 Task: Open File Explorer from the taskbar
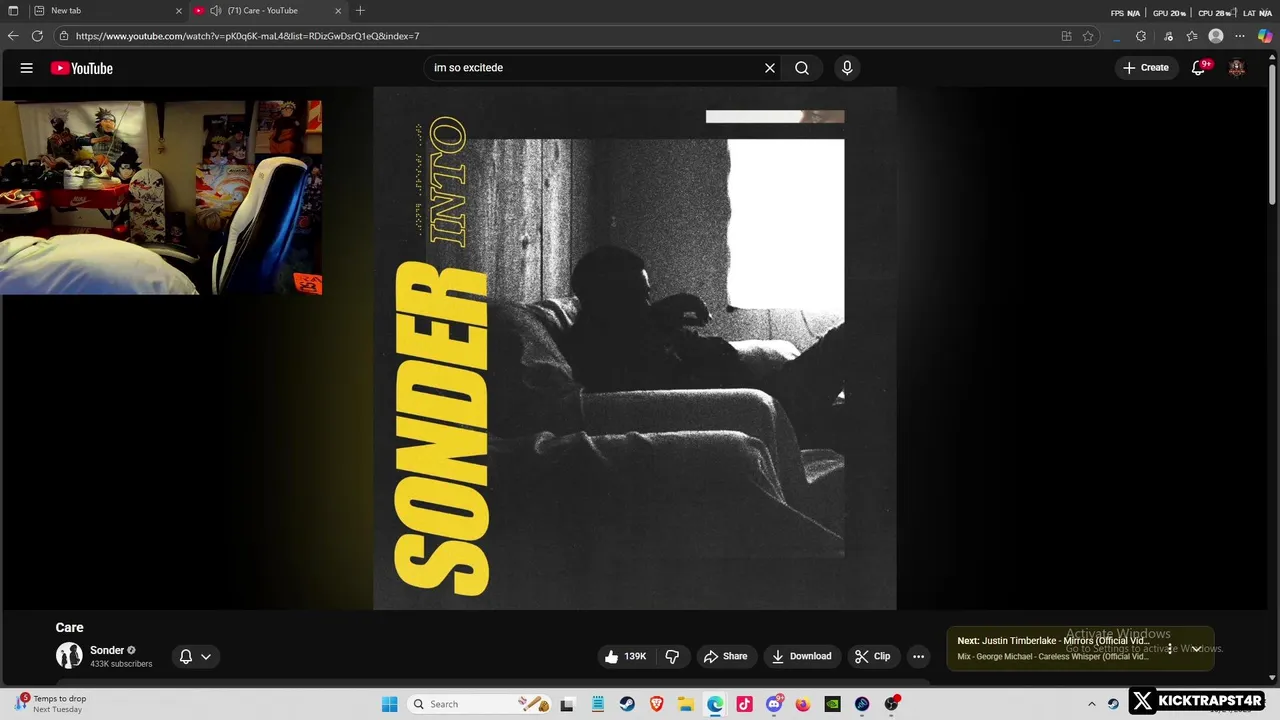(x=686, y=704)
